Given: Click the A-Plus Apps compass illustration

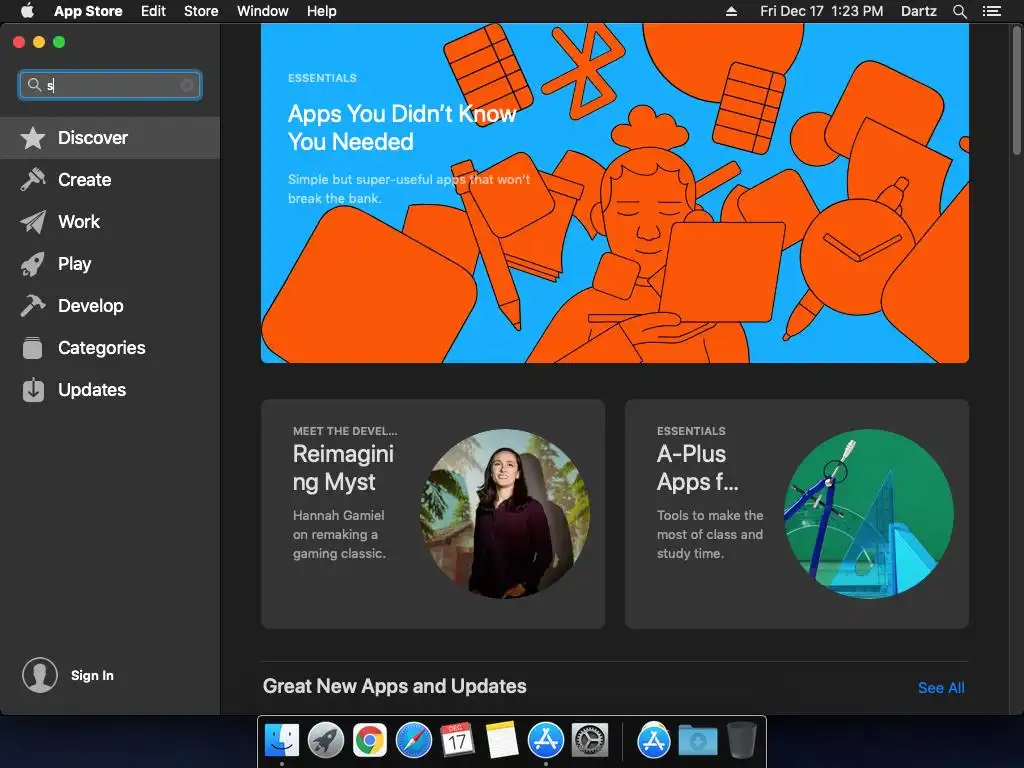Looking at the screenshot, I should (x=869, y=513).
